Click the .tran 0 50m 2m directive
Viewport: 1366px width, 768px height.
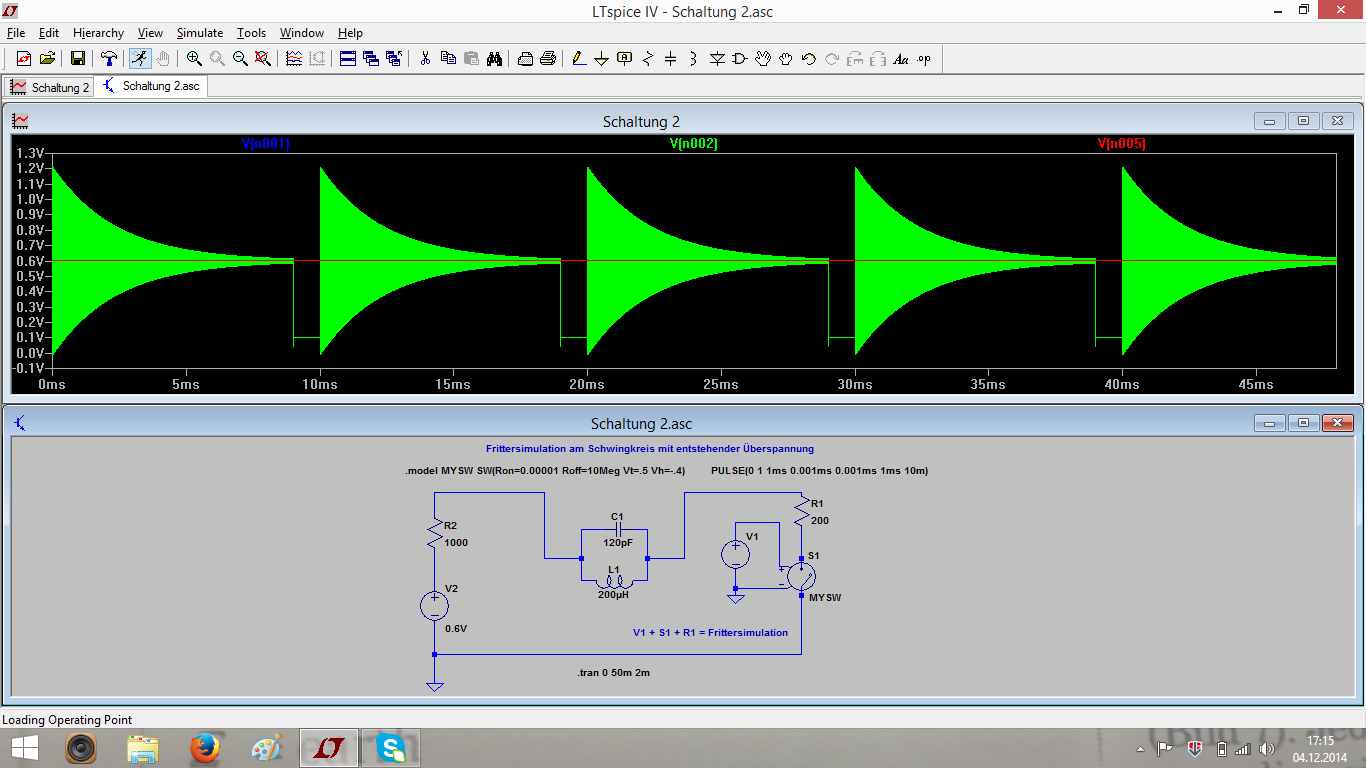(x=613, y=673)
